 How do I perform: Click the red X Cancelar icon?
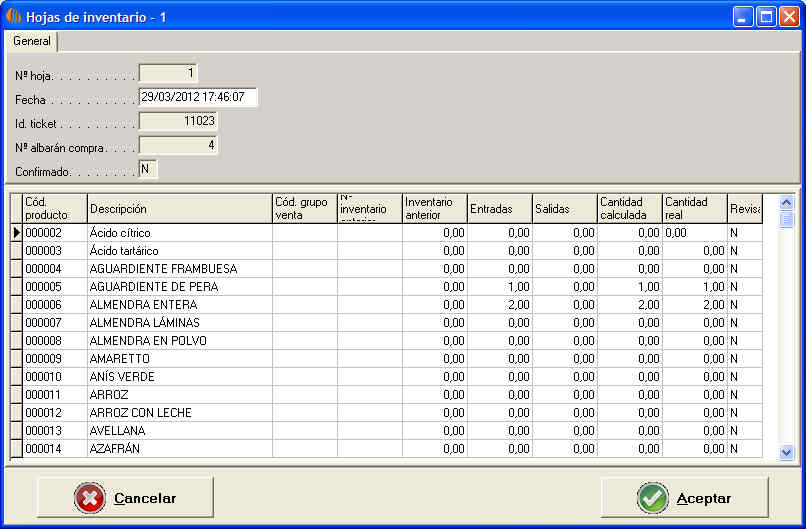coord(90,498)
